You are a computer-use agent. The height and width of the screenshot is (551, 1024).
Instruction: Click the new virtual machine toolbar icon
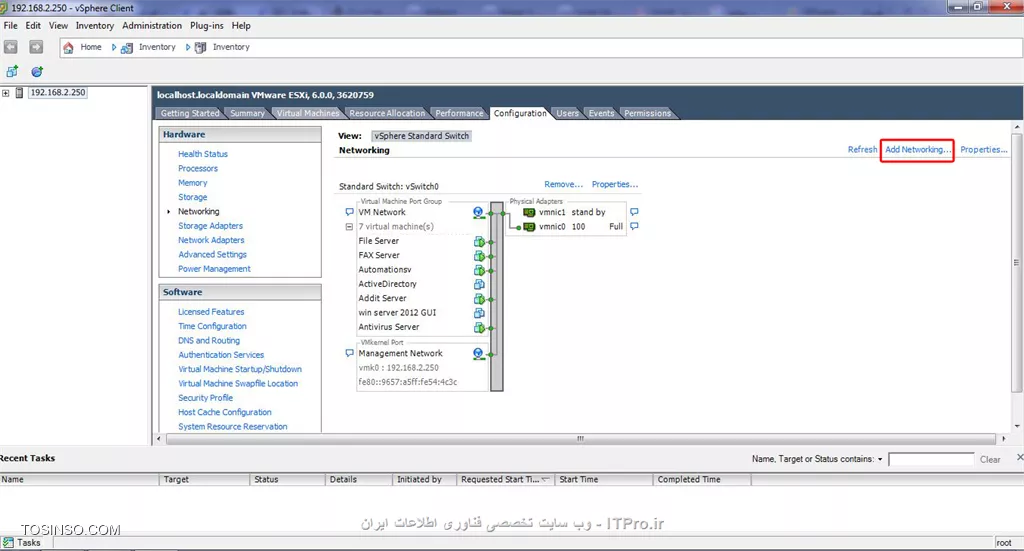pos(12,72)
